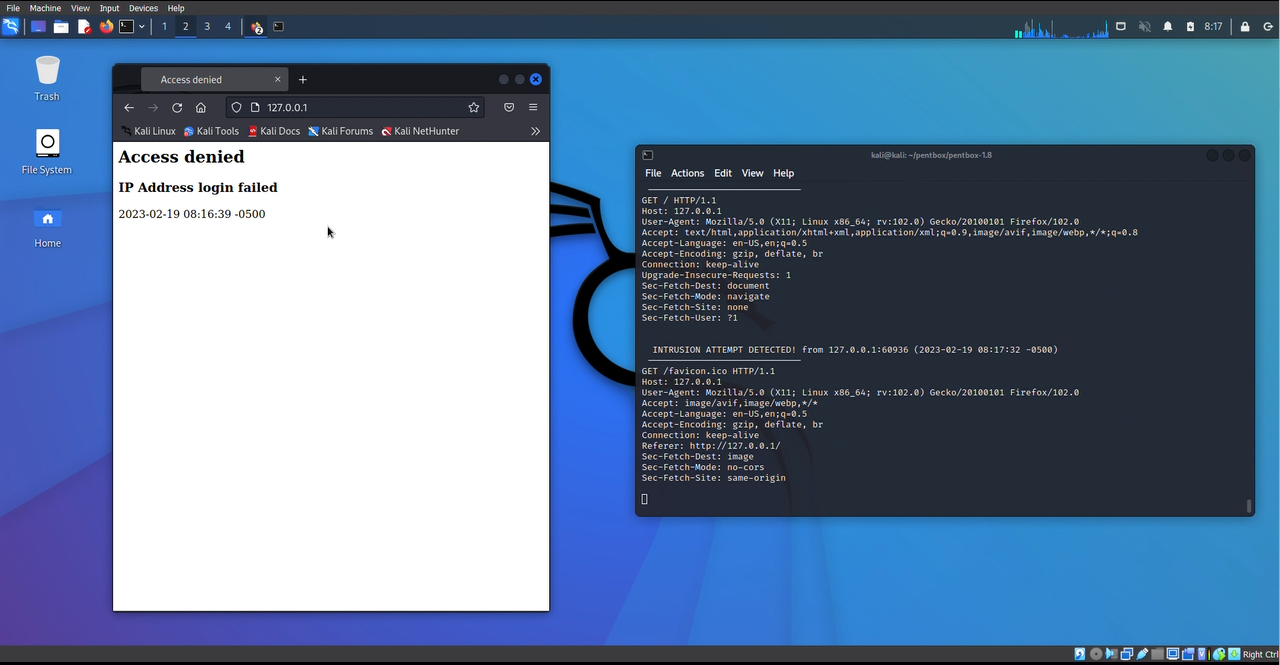Image resolution: width=1280 pixels, height=665 pixels.
Task: Open the Firefox hamburger menu
Action: [533, 107]
